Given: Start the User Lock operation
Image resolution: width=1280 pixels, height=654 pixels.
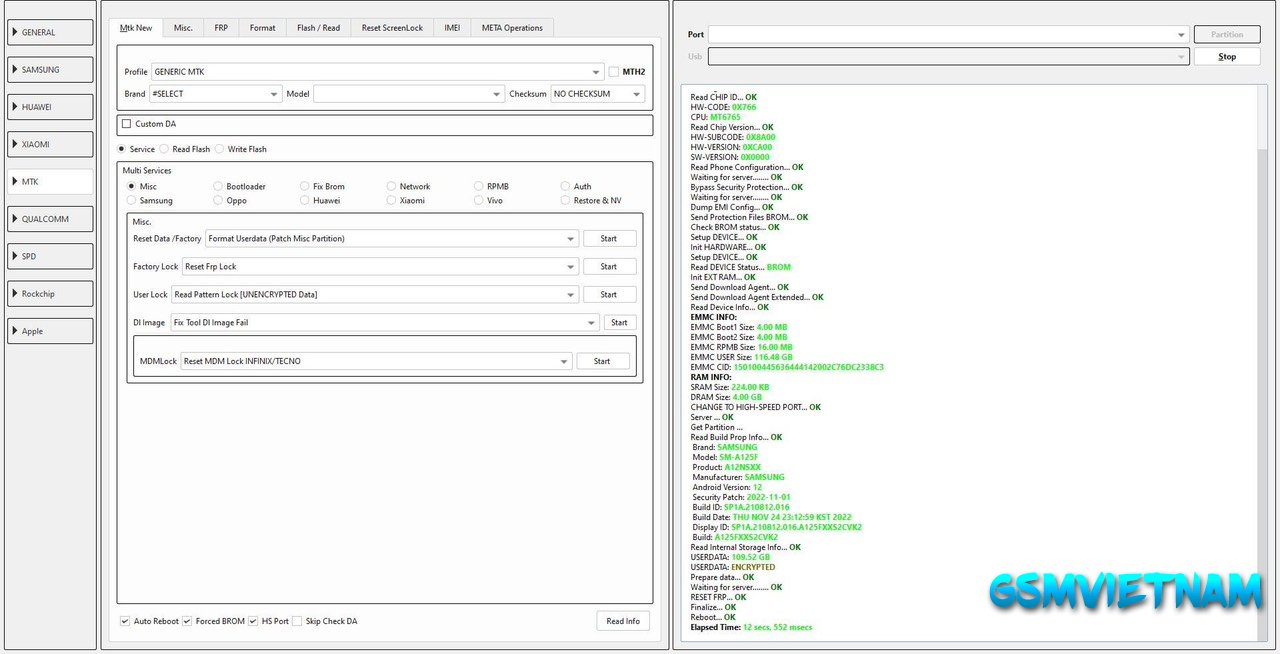Looking at the screenshot, I should click(x=609, y=294).
